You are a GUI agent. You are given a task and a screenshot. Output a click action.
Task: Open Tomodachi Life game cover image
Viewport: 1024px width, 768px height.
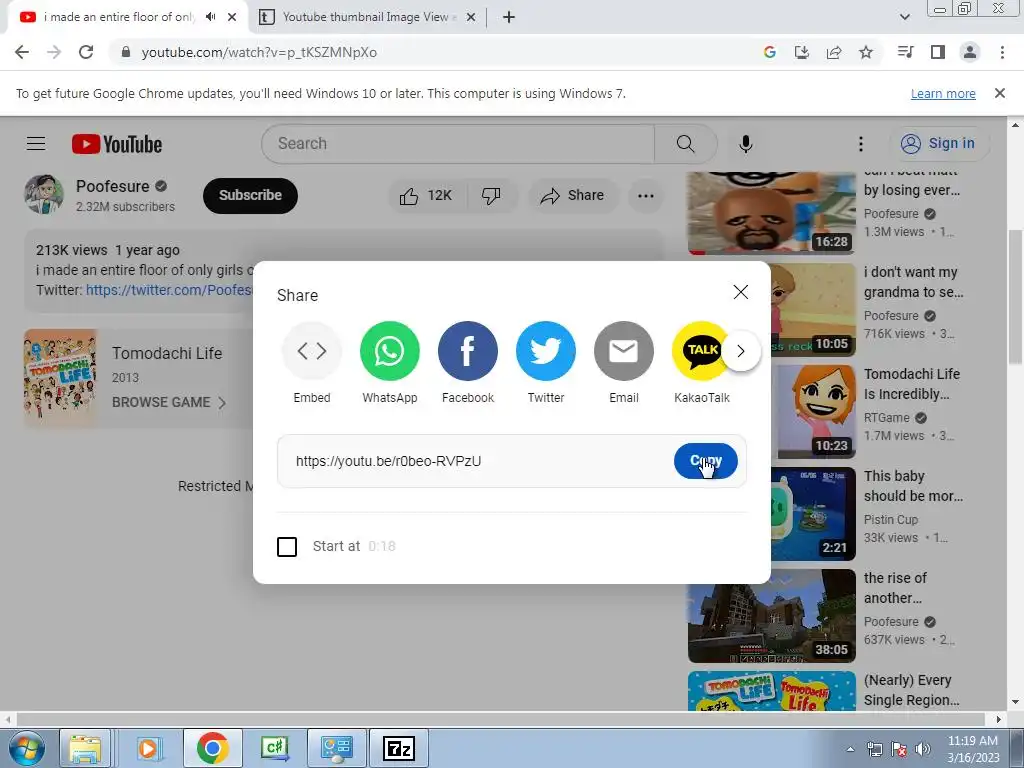click(x=61, y=377)
